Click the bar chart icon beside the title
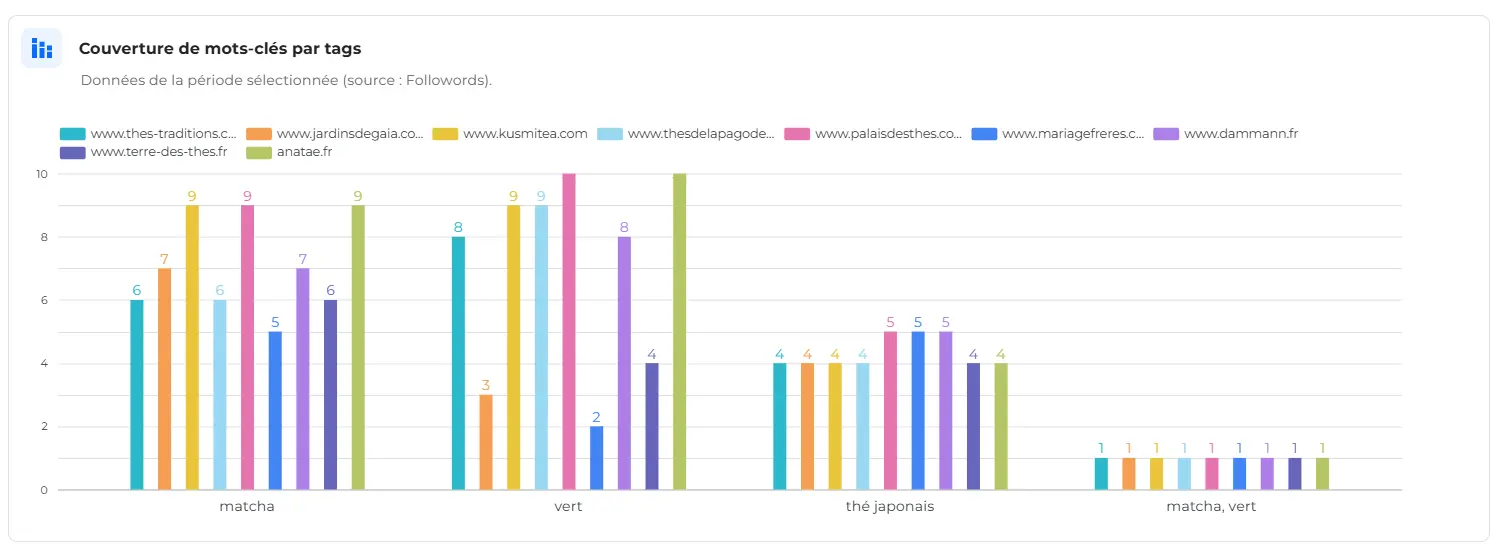The image size is (1502, 553). 41,48
